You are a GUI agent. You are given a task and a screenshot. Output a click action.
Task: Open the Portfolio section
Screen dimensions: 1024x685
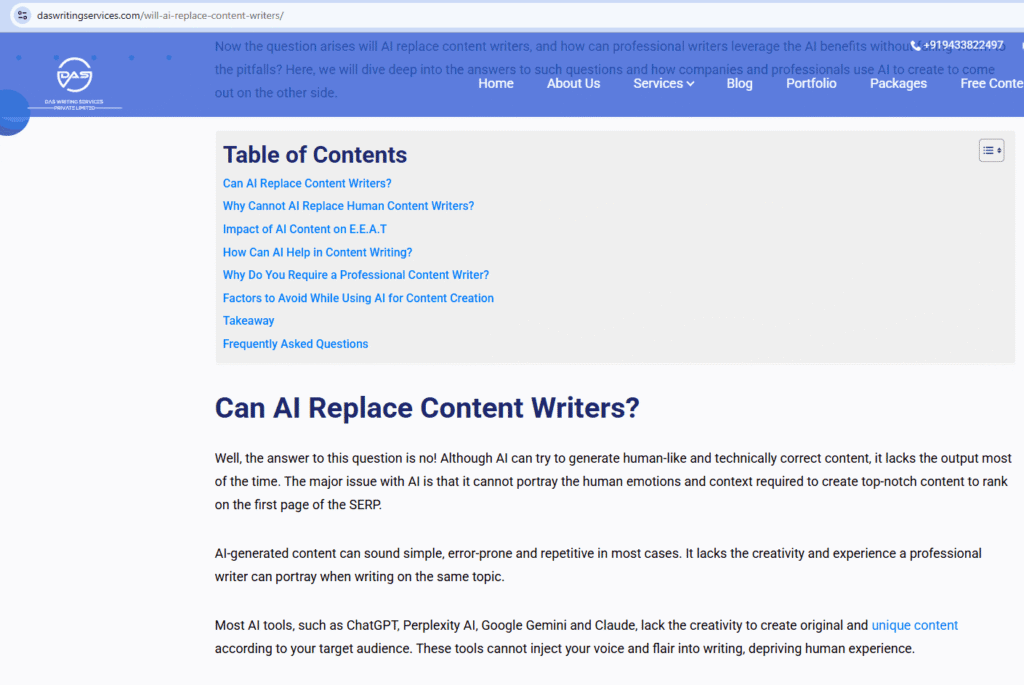[x=810, y=84]
